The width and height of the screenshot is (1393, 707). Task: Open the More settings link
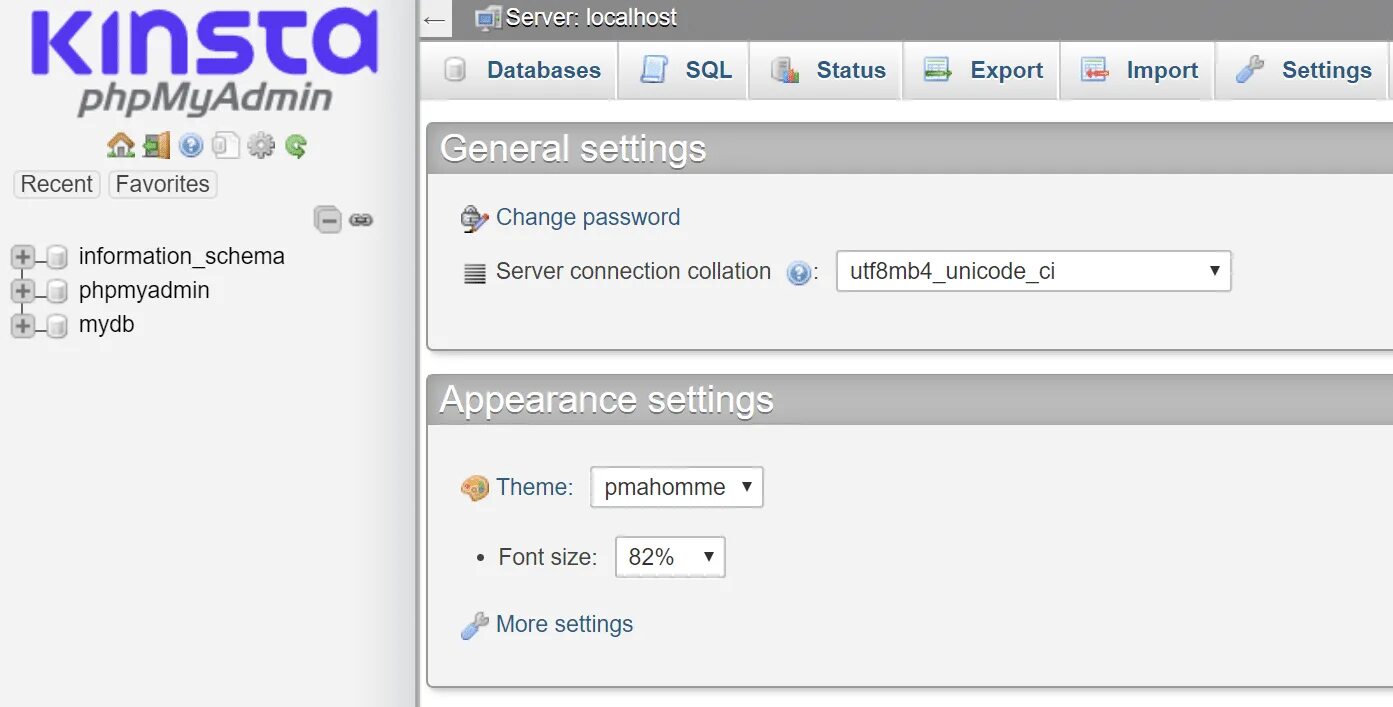click(564, 624)
